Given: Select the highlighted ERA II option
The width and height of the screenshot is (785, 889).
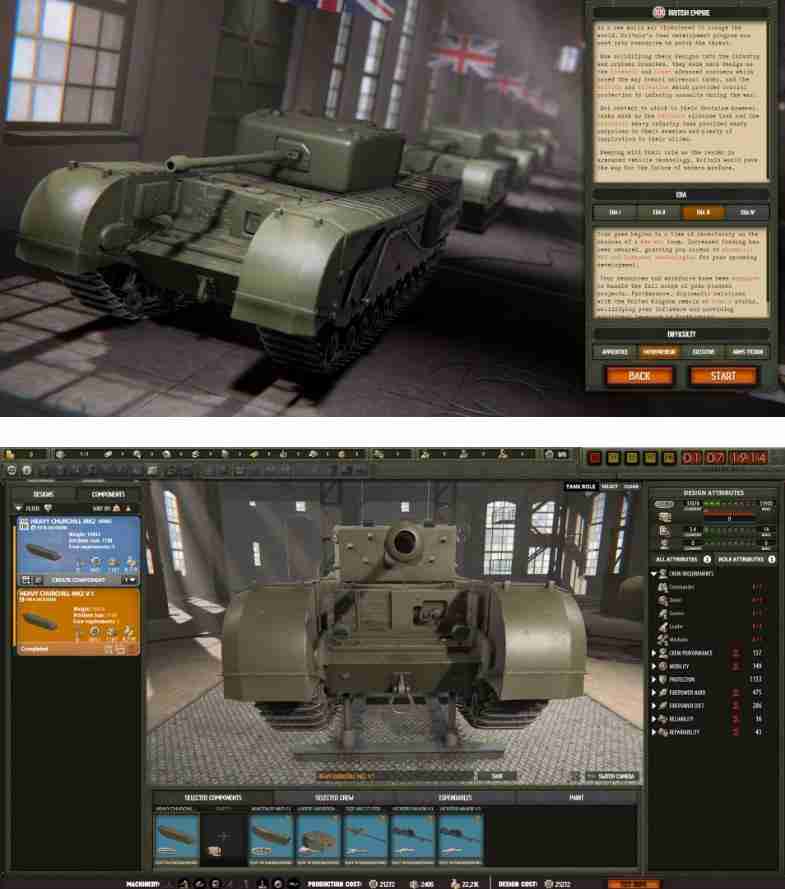Looking at the screenshot, I should (697, 212).
